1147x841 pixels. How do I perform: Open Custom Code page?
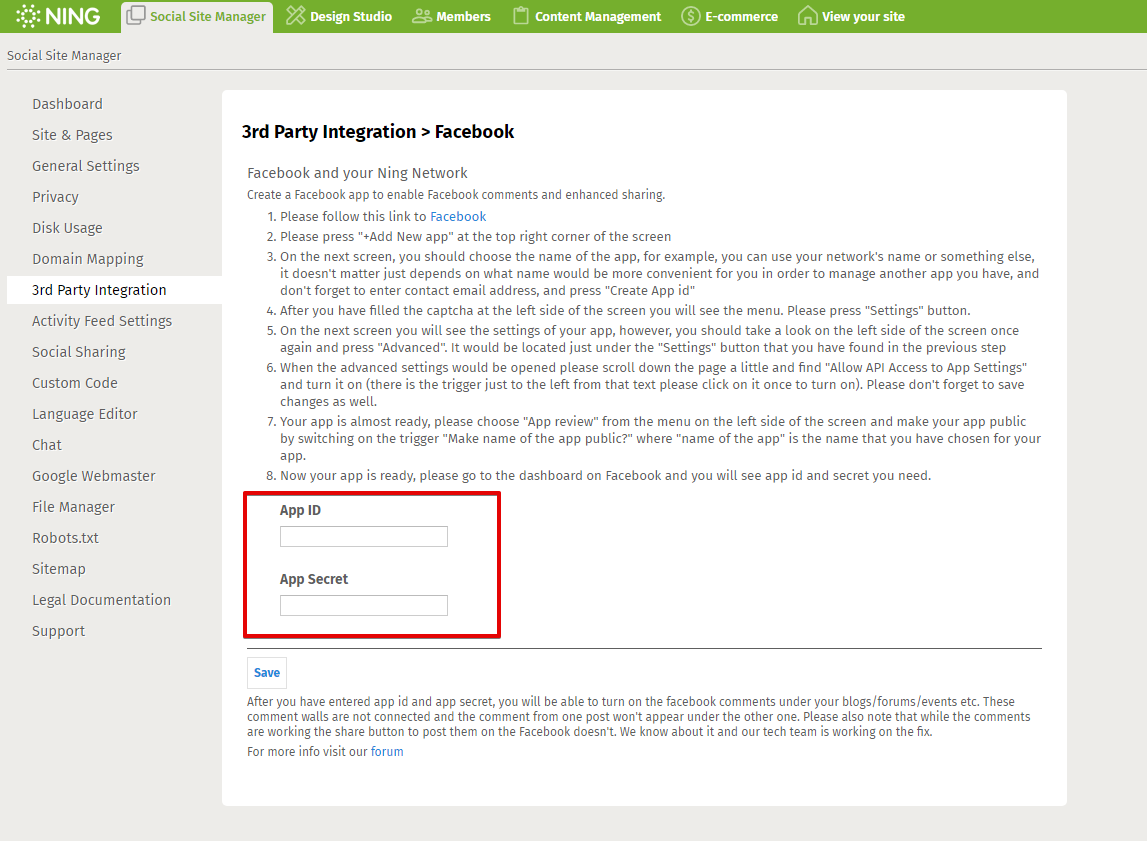75,383
